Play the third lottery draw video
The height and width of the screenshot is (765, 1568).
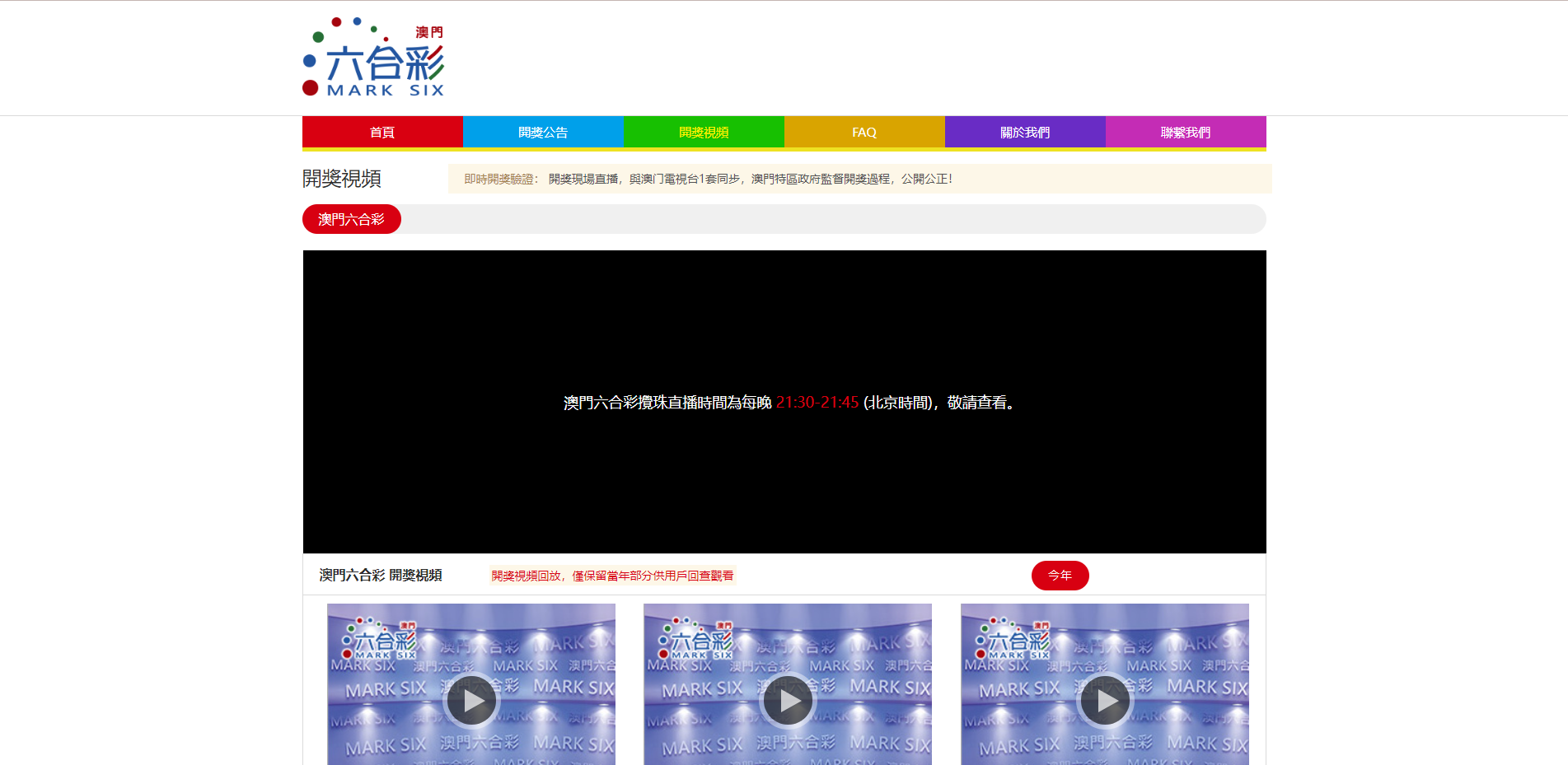click(x=1105, y=701)
